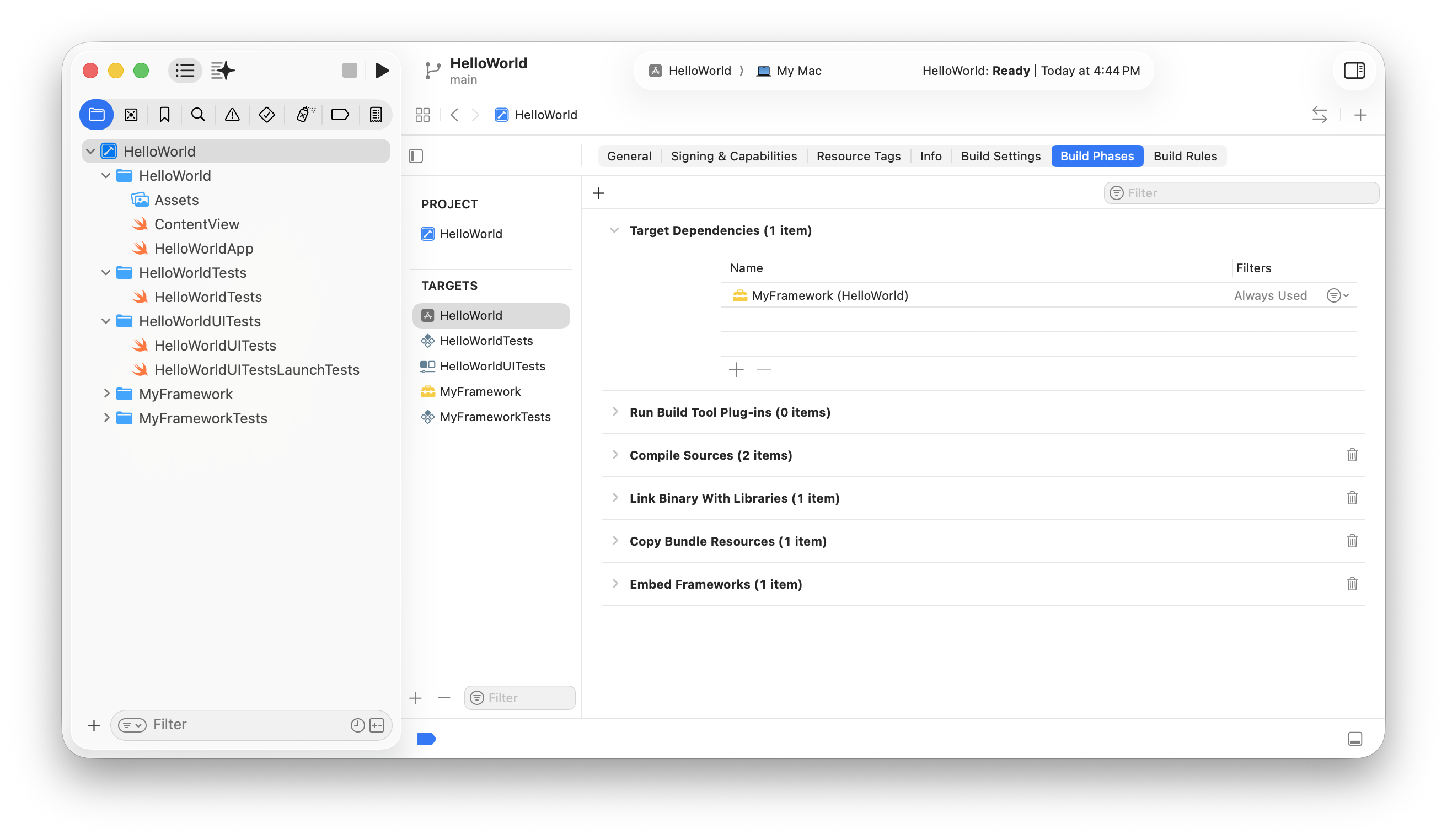Expand Run Build Tool Plug-ins section
This screenshot has width=1447, height=840.
point(615,412)
